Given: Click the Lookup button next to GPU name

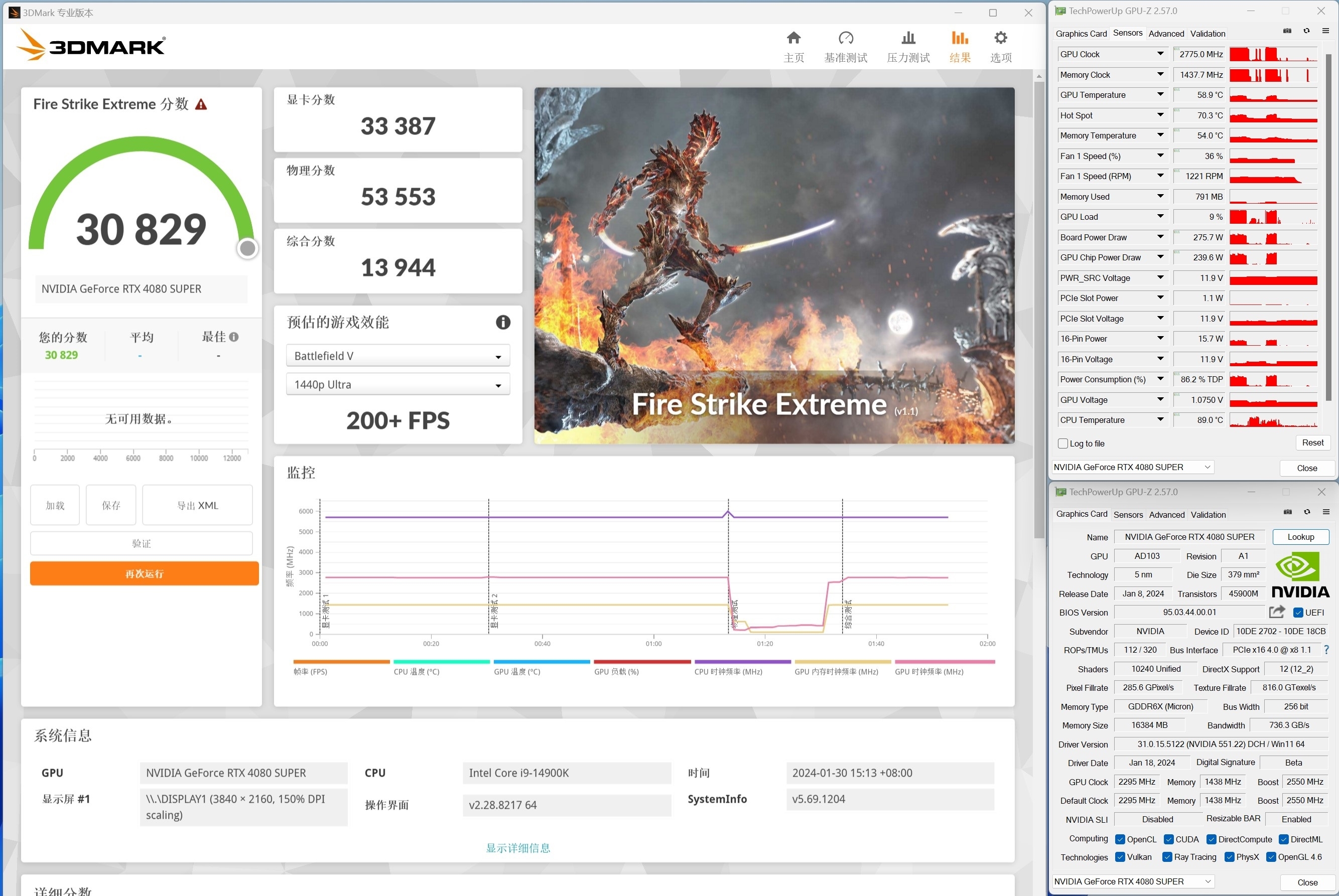Looking at the screenshot, I should (1300, 537).
